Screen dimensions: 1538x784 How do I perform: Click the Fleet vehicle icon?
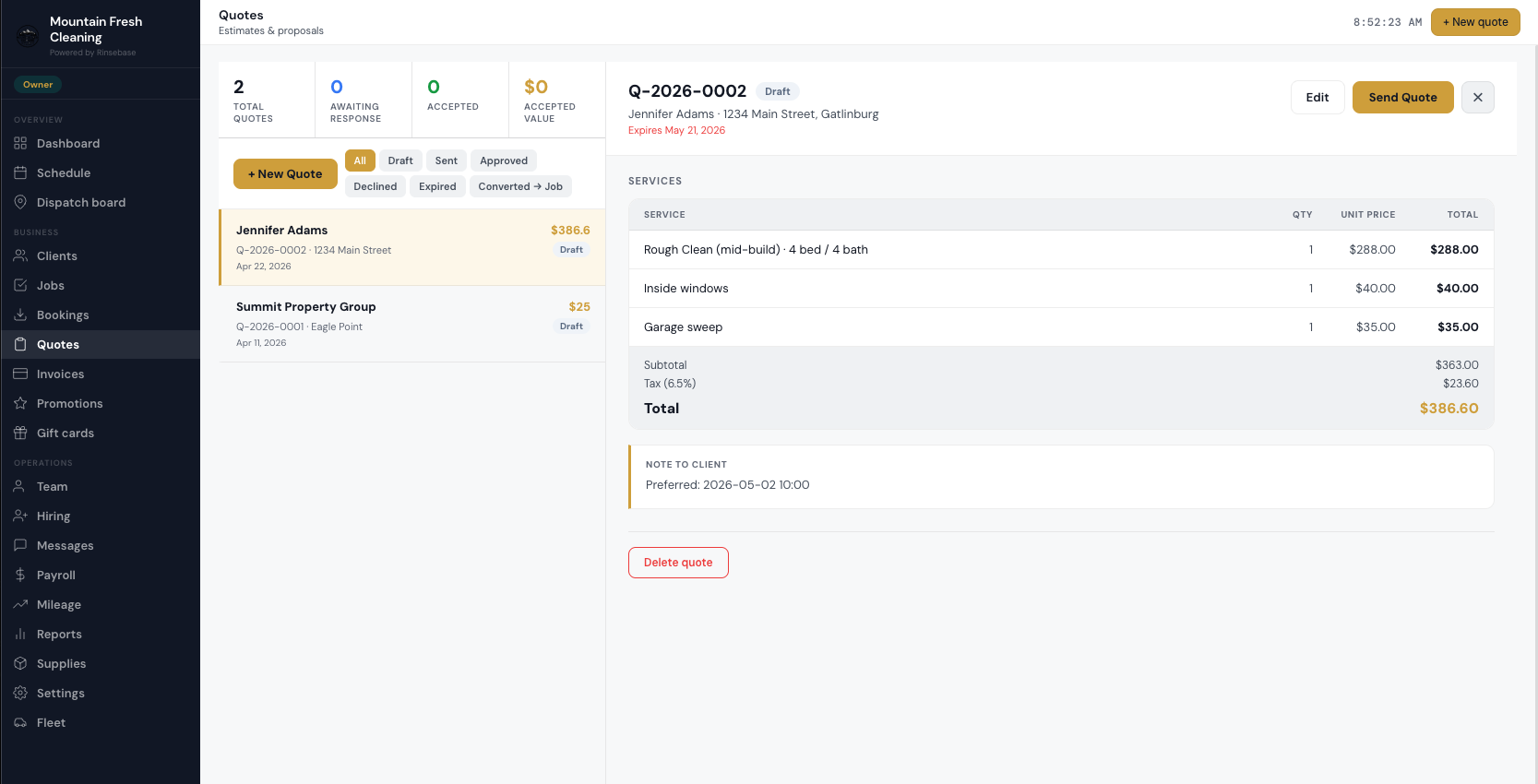point(20,722)
